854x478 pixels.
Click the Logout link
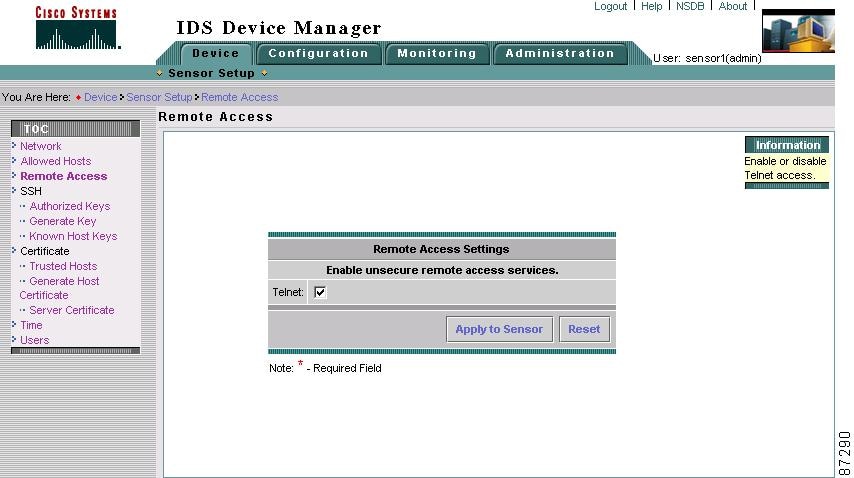coord(611,6)
